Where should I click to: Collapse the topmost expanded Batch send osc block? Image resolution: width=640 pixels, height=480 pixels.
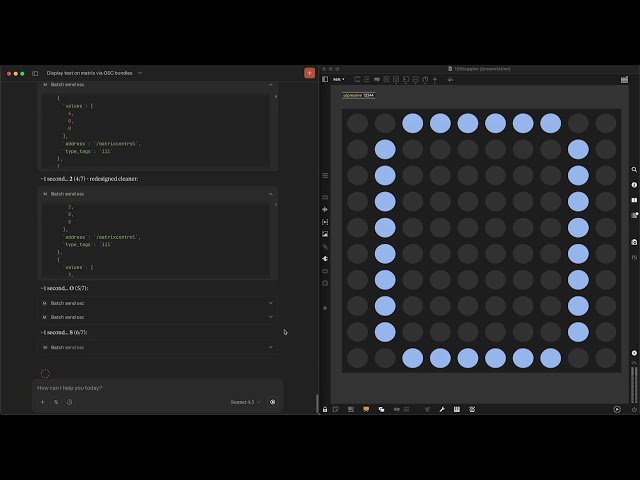point(271,84)
